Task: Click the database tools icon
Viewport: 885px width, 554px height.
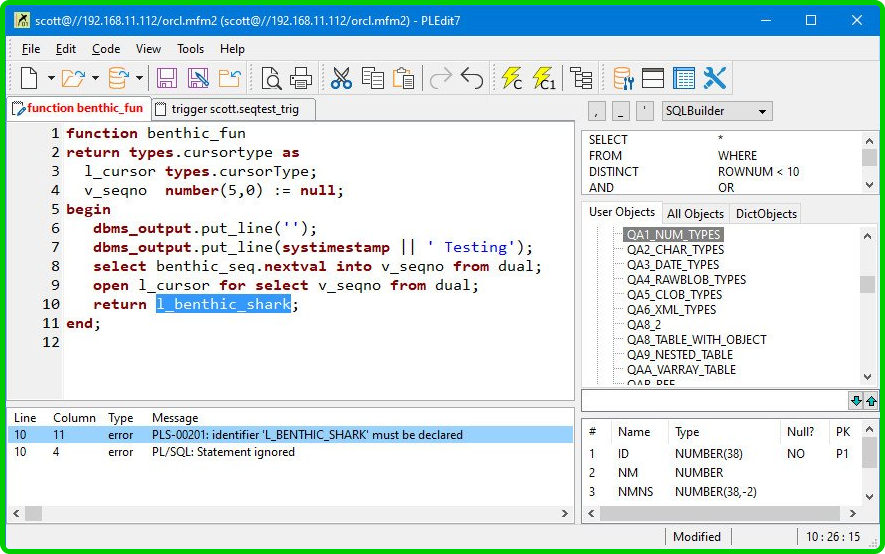Action: coord(623,78)
